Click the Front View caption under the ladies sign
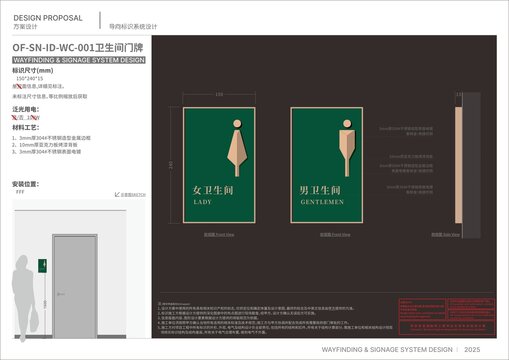509x360 pixels. pos(219,235)
